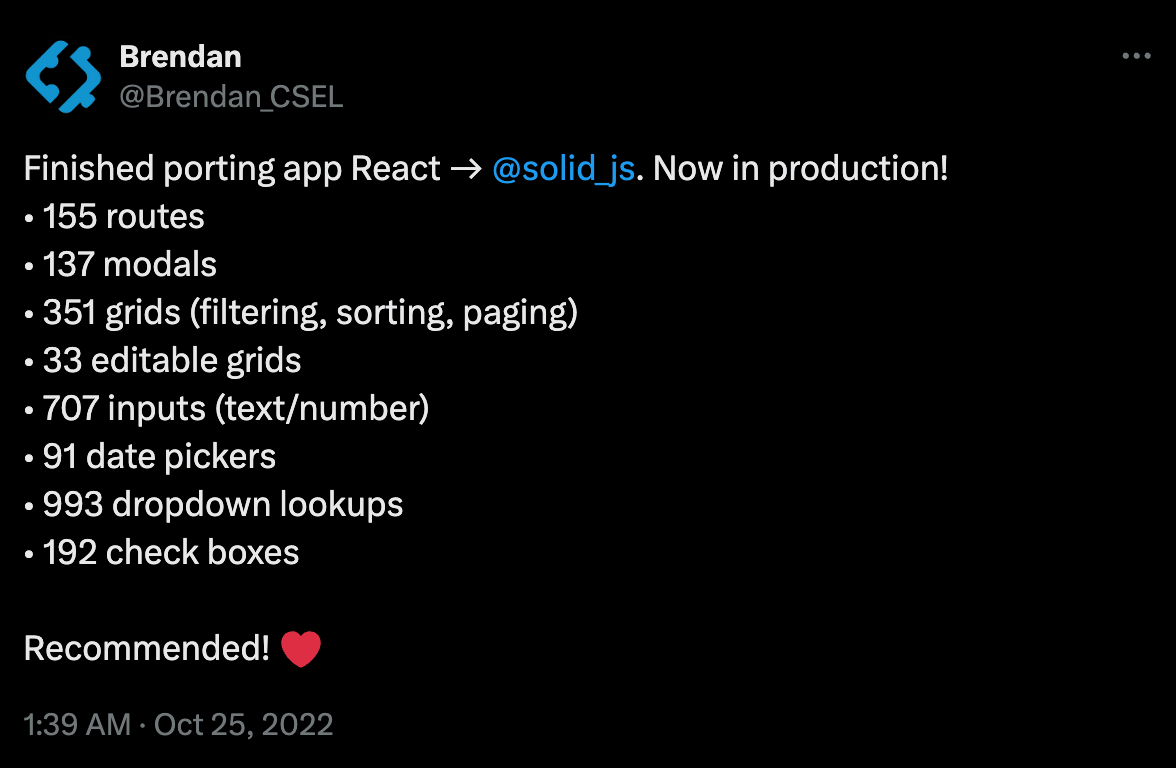The height and width of the screenshot is (768, 1176).
Task: Click the red heart emoji
Action: 301,650
